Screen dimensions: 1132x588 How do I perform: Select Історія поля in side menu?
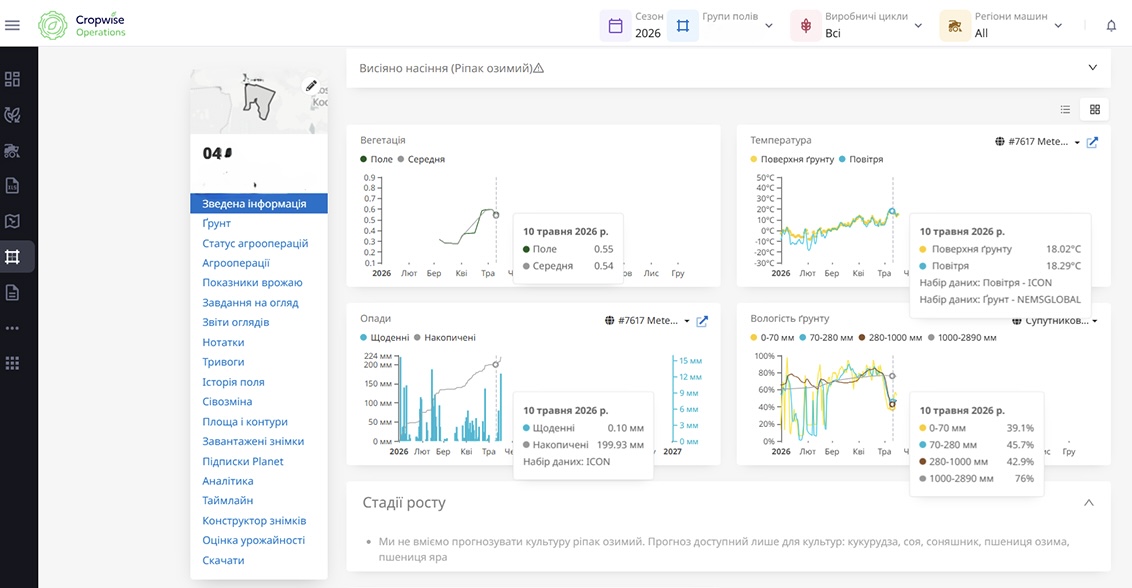pos(233,382)
